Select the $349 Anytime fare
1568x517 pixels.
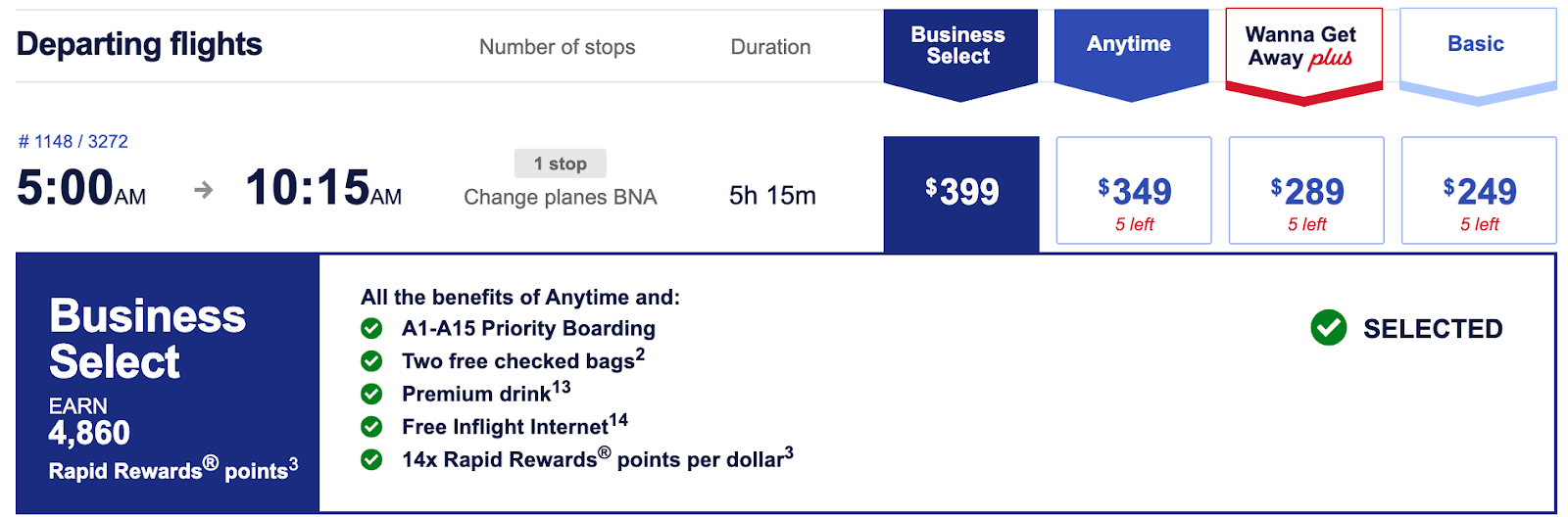(x=1134, y=191)
